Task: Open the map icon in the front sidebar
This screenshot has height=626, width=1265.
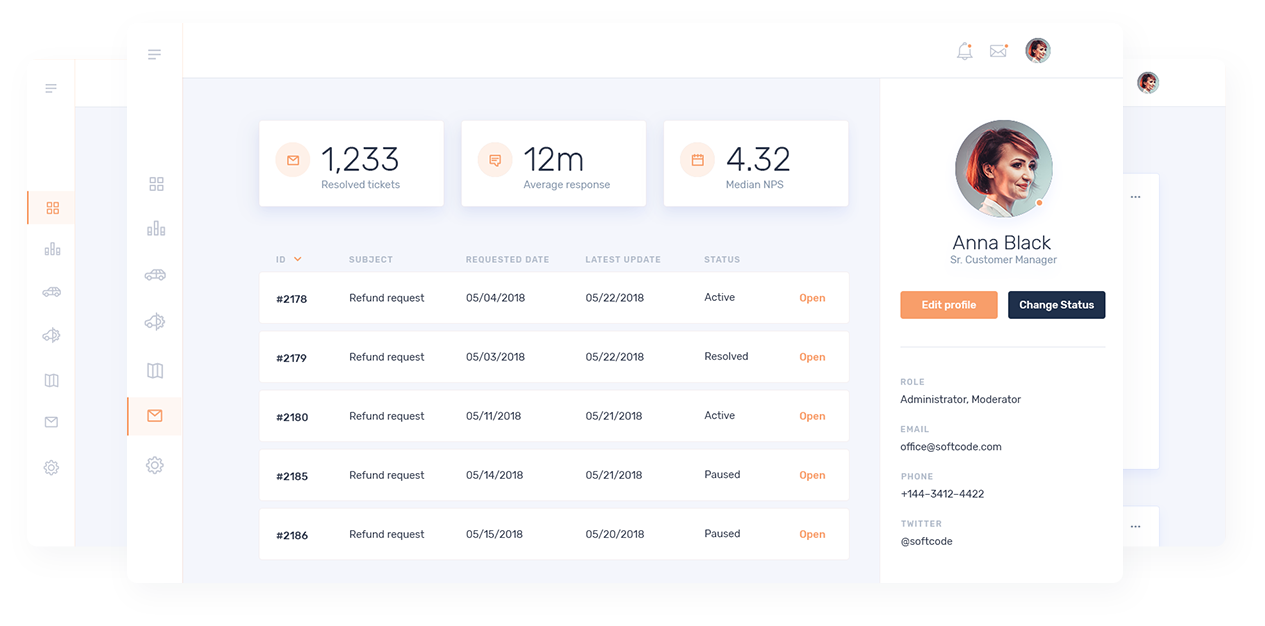Action: 155,371
